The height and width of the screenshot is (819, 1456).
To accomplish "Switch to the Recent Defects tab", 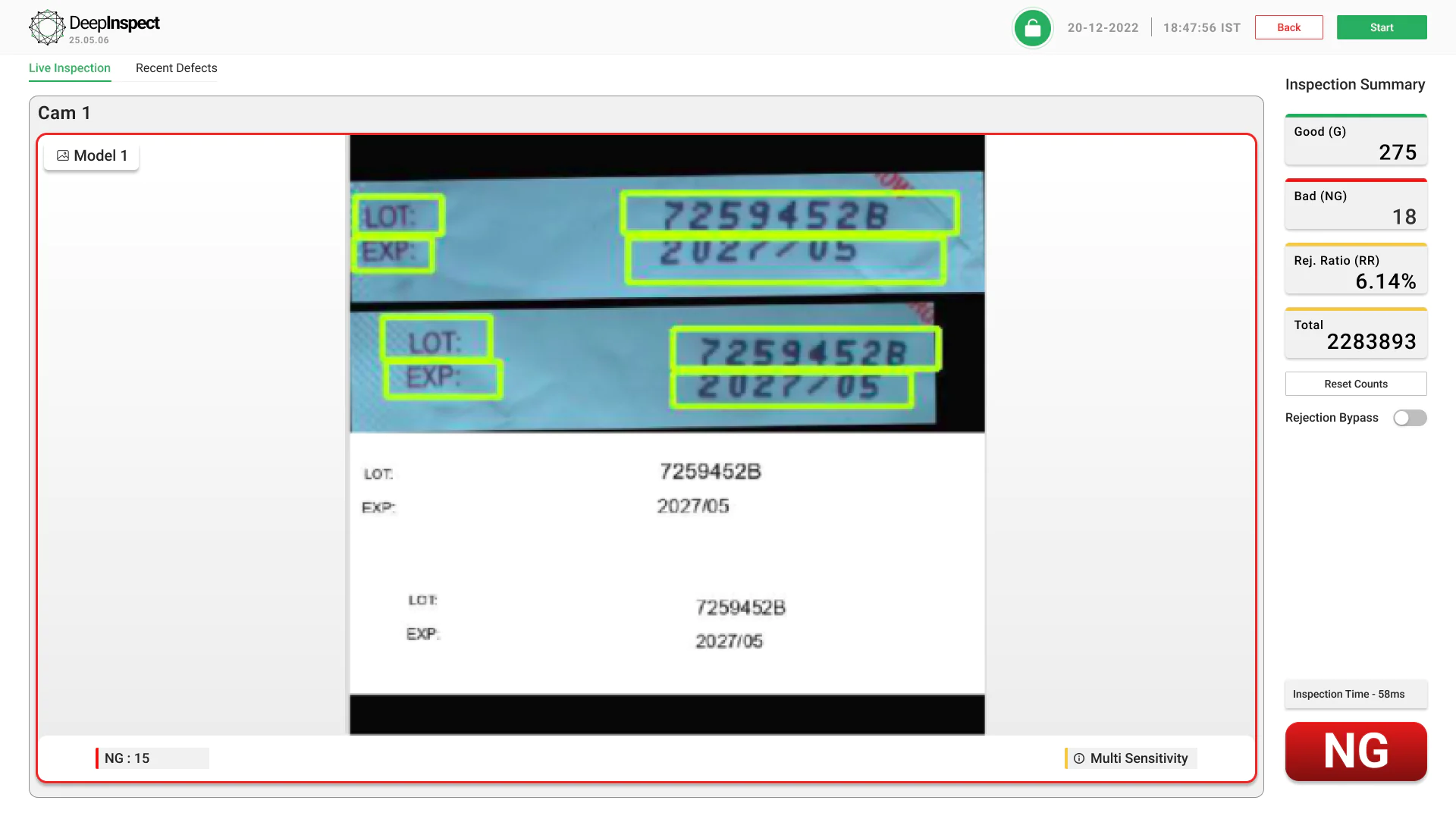I will point(176,67).
